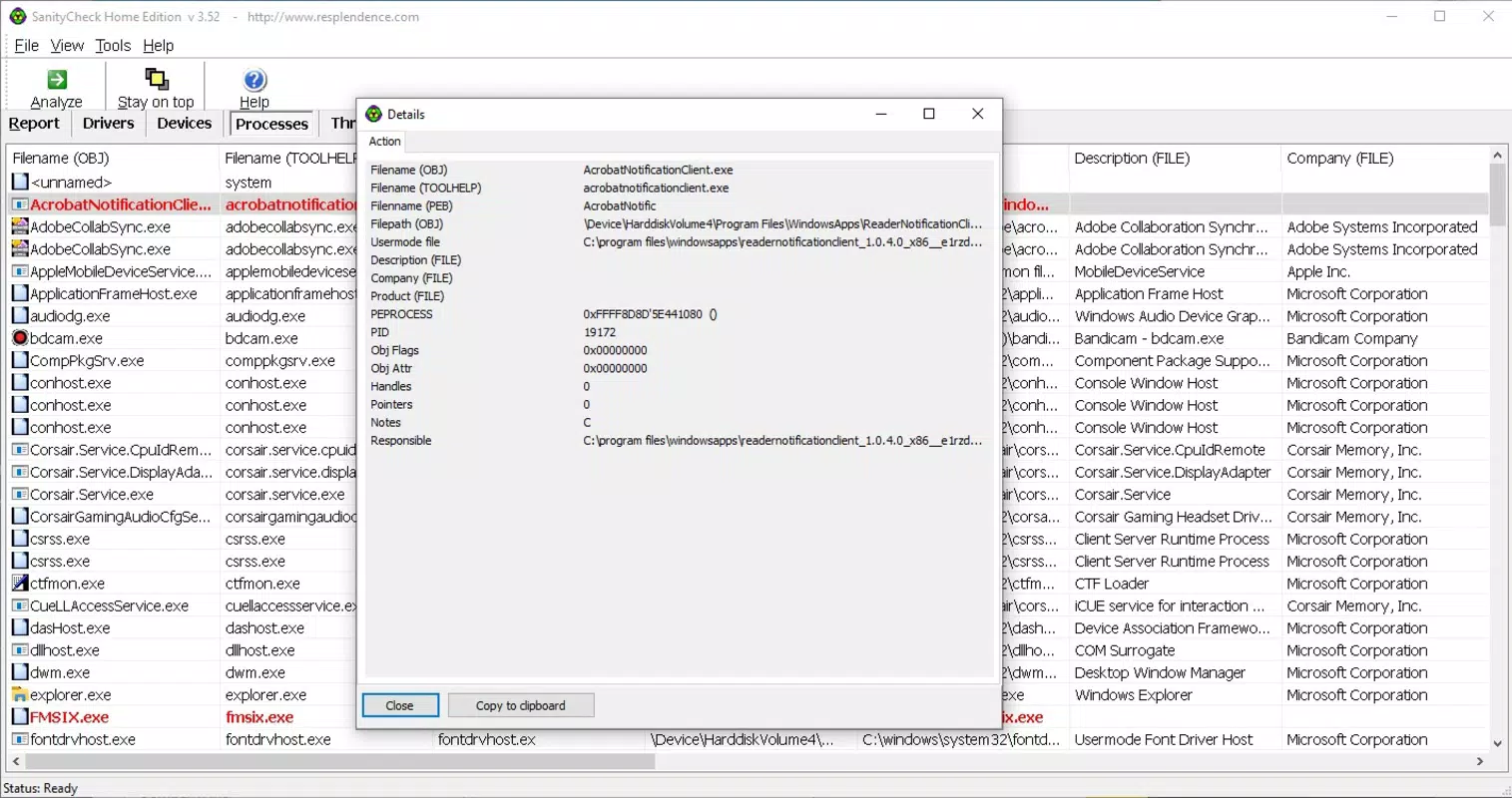Click the horizontal scrollbar left arrow
The image size is (1512, 798).
coord(15,761)
